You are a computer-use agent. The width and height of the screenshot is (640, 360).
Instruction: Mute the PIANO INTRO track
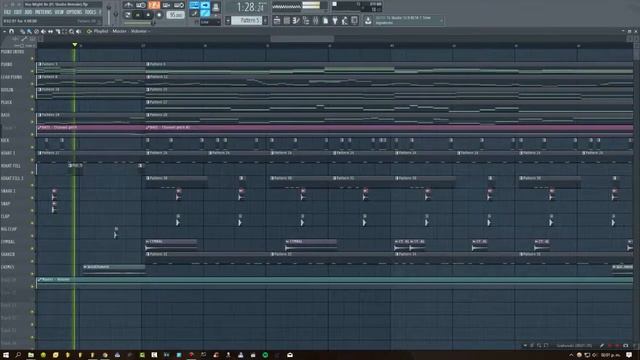click(32, 58)
